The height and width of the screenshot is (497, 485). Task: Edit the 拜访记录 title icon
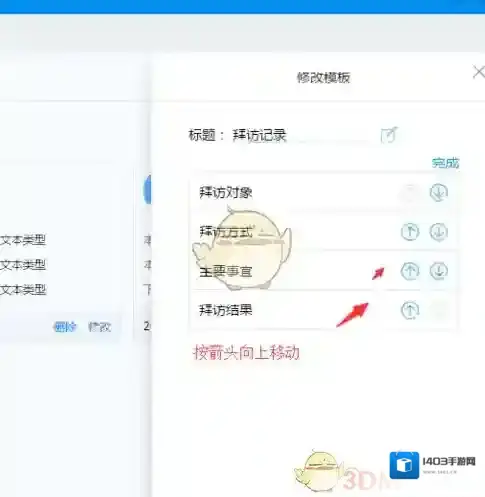click(x=389, y=135)
